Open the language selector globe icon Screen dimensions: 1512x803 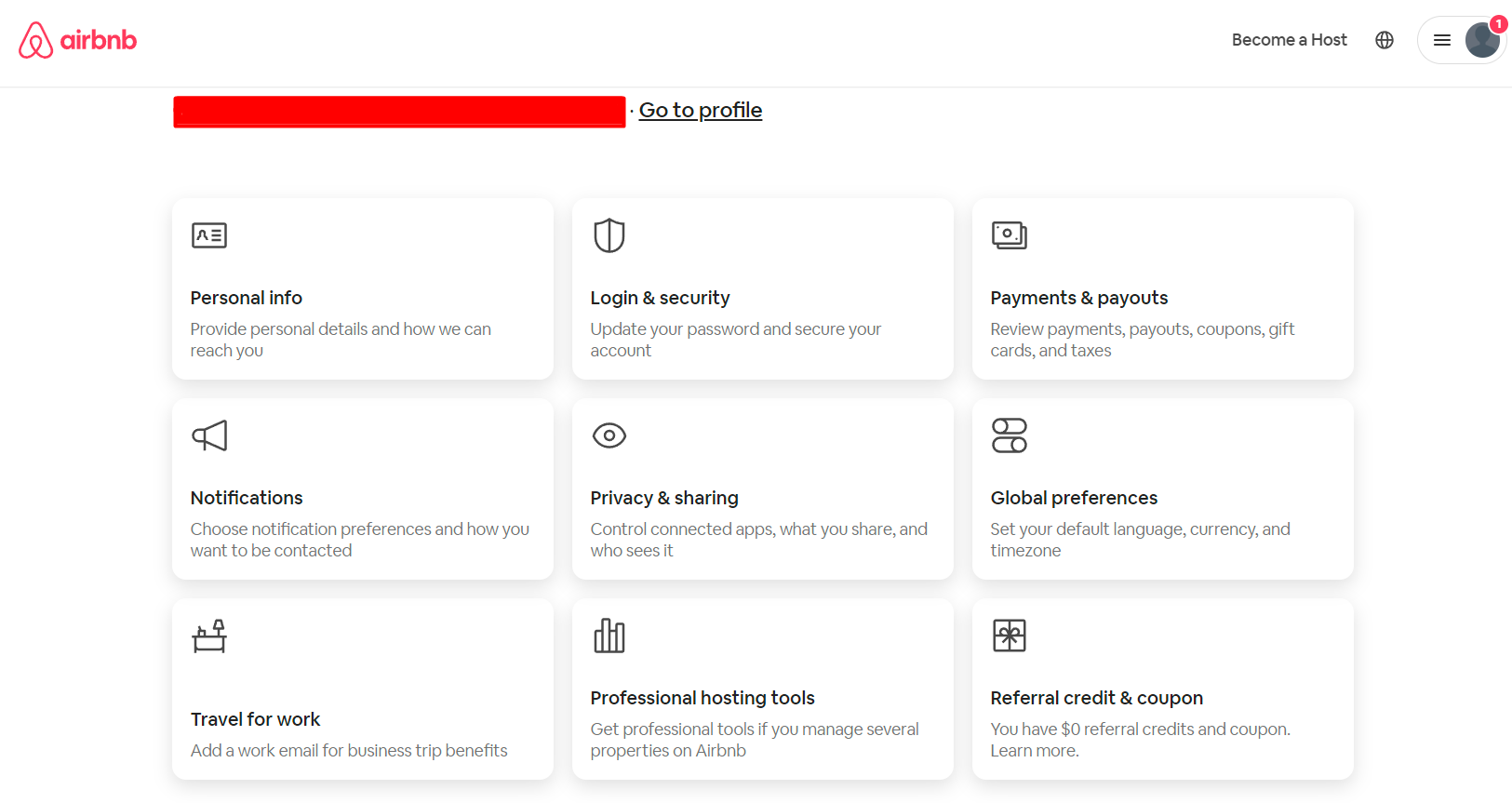pyautogui.click(x=1384, y=40)
